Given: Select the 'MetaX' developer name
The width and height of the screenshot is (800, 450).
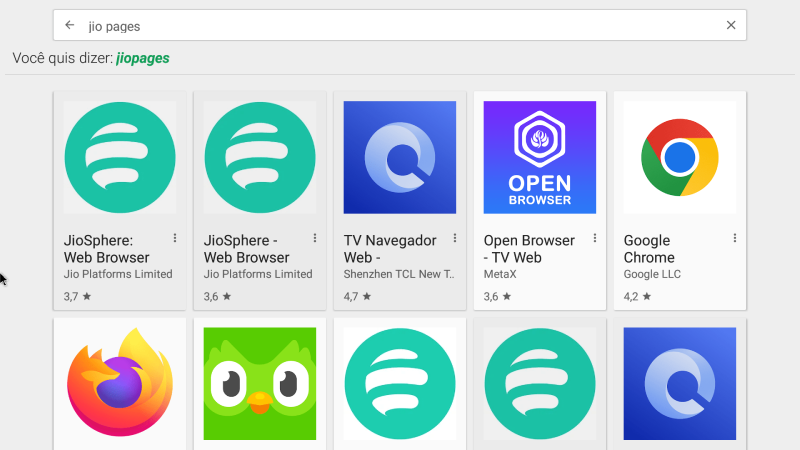Looking at the screenshot, I should [x=500, y=274].
